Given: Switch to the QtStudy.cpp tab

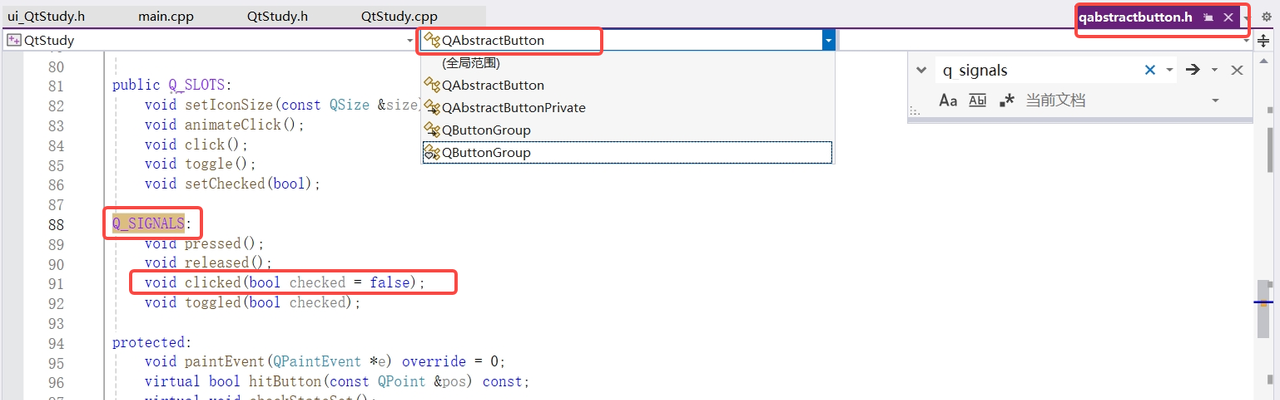Looking at the screenshot, I should 399,17.
